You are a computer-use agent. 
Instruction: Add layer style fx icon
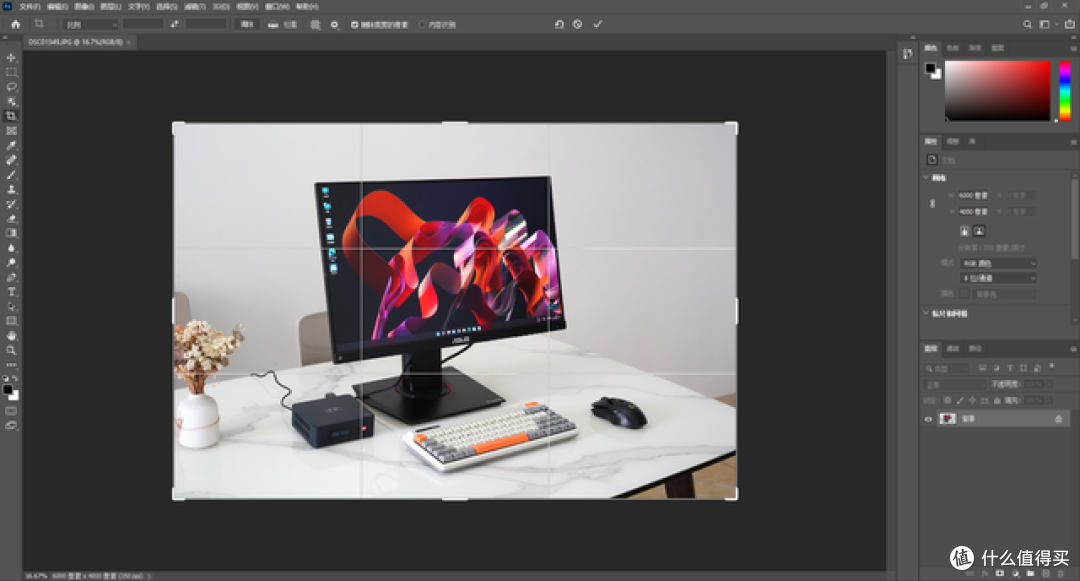(x=985, y=573)
